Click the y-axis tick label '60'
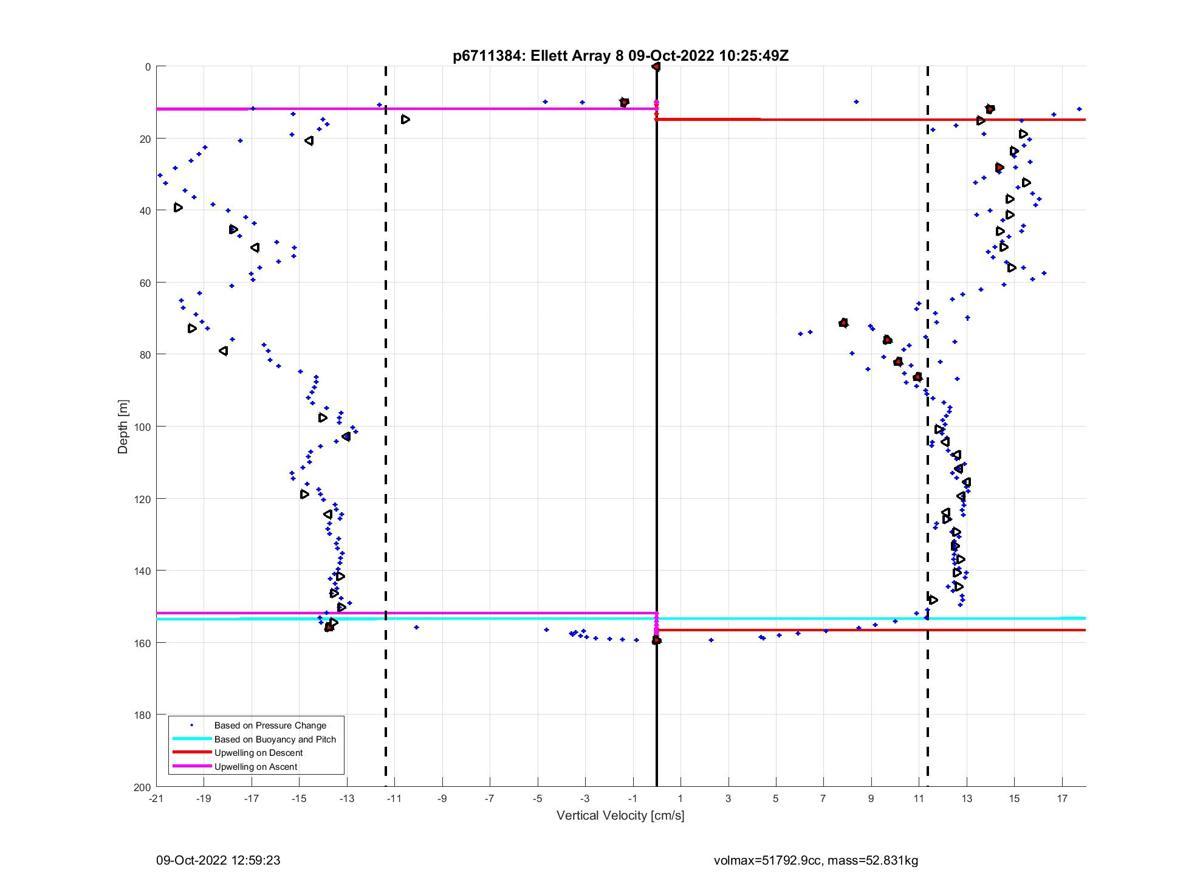The width and height of the screenshot is (1200, 885). pyautogui.click(x=144, y=283)
